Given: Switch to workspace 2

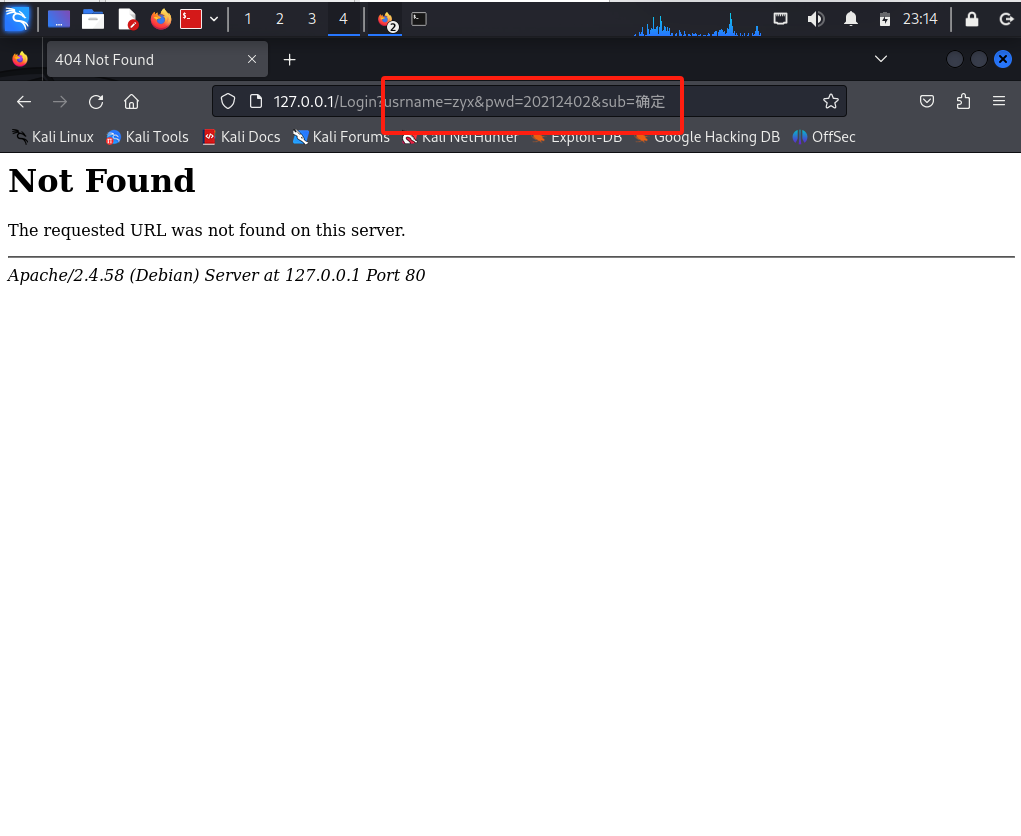Looking at the screenshot, I should [x=279, y=19].
